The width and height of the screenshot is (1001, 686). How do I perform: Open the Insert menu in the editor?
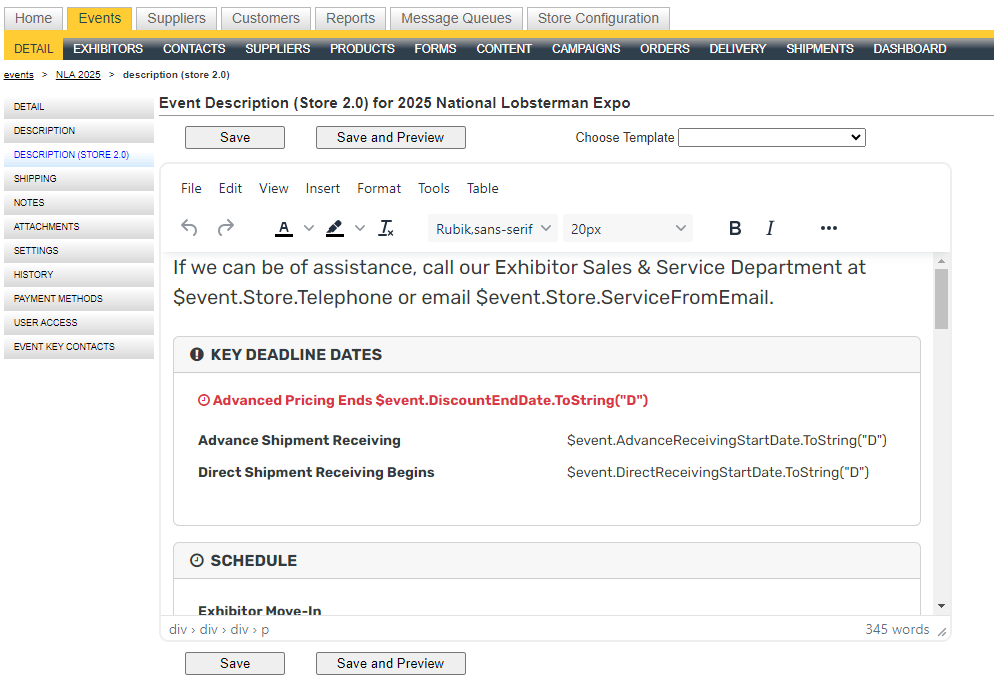[x=323, y=188]
